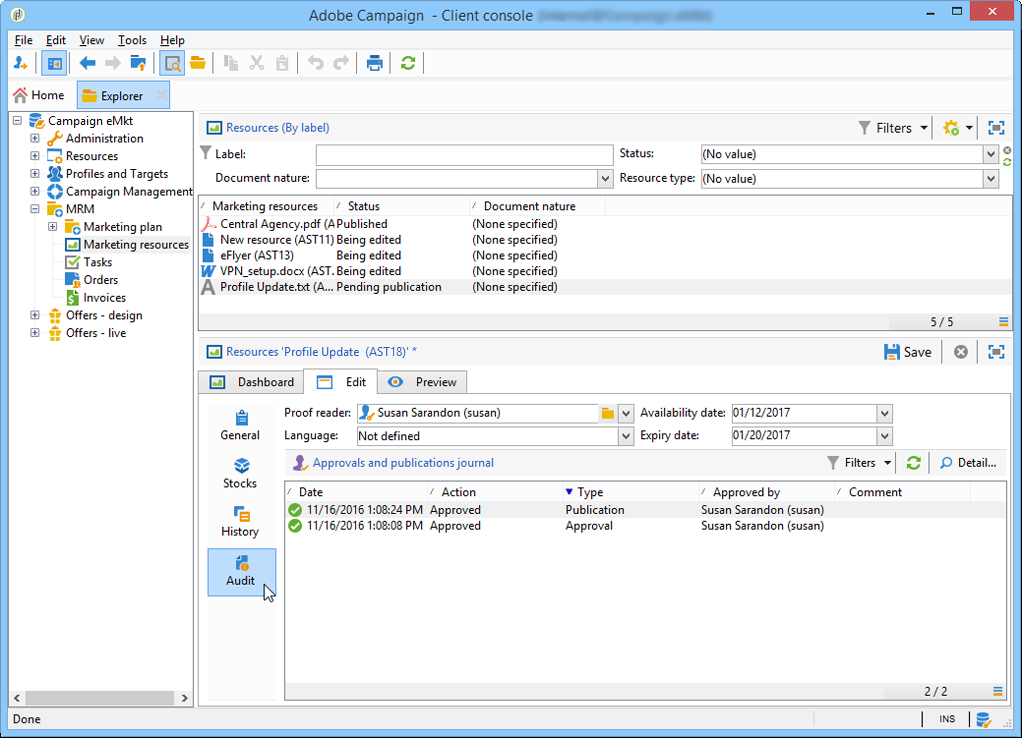1022x738 pixels.
Task: Click the cut scissors icon
Action: tap(257, 63)
